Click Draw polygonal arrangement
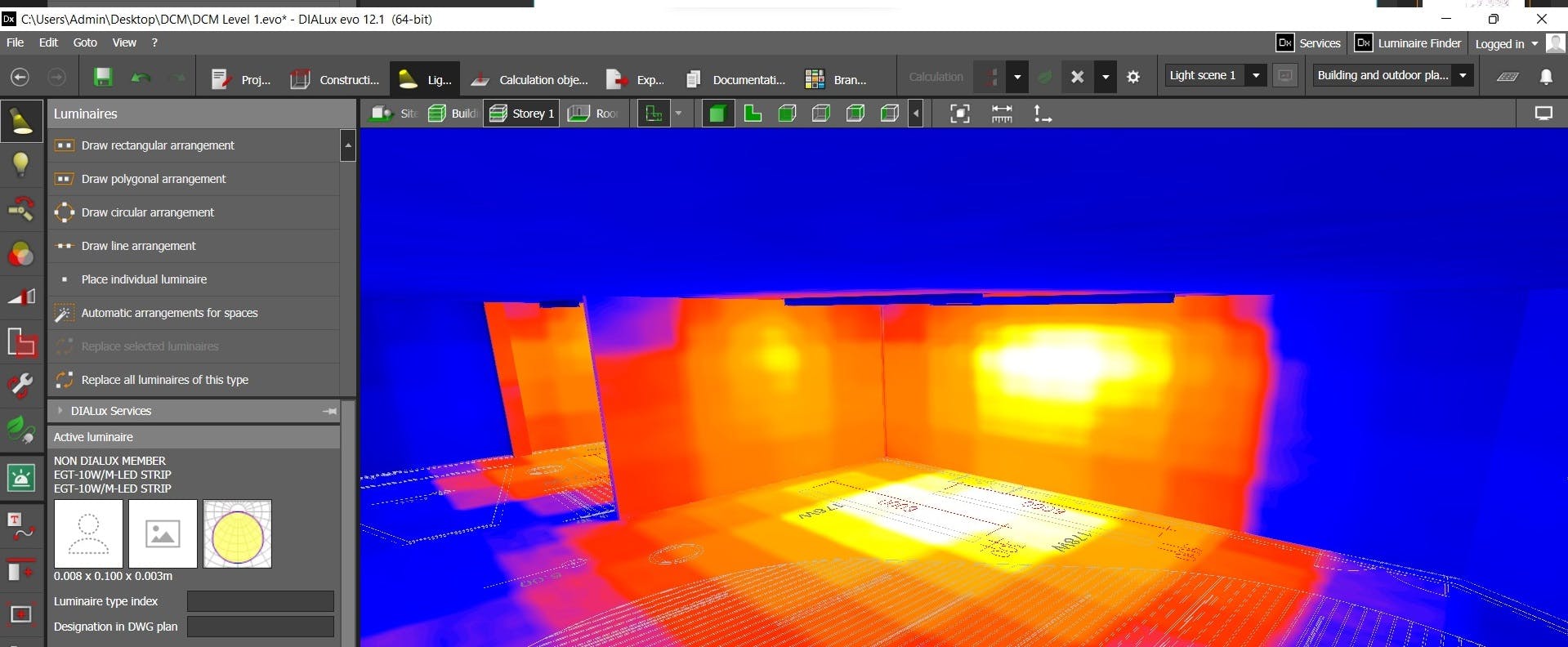 (194, 179)
